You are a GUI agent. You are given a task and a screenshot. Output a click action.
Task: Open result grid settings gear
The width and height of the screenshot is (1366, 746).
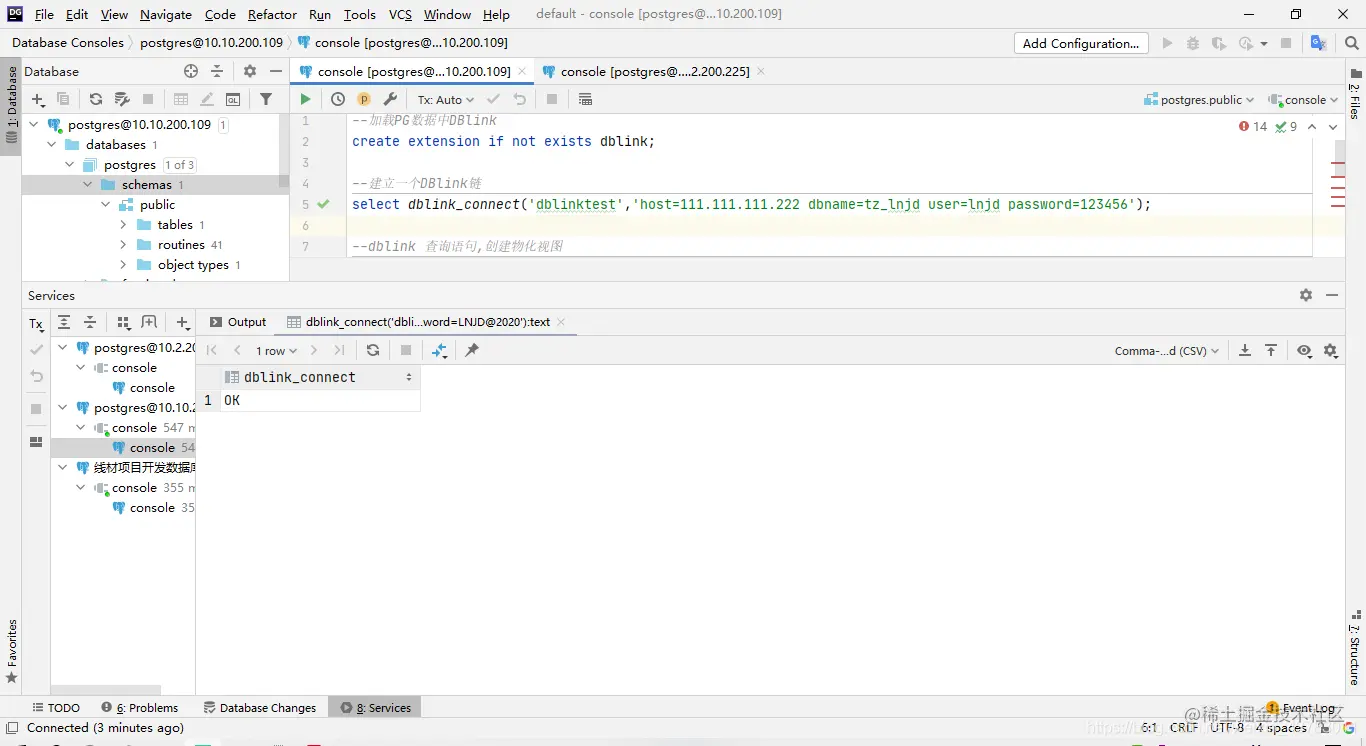pos(1330,350)
